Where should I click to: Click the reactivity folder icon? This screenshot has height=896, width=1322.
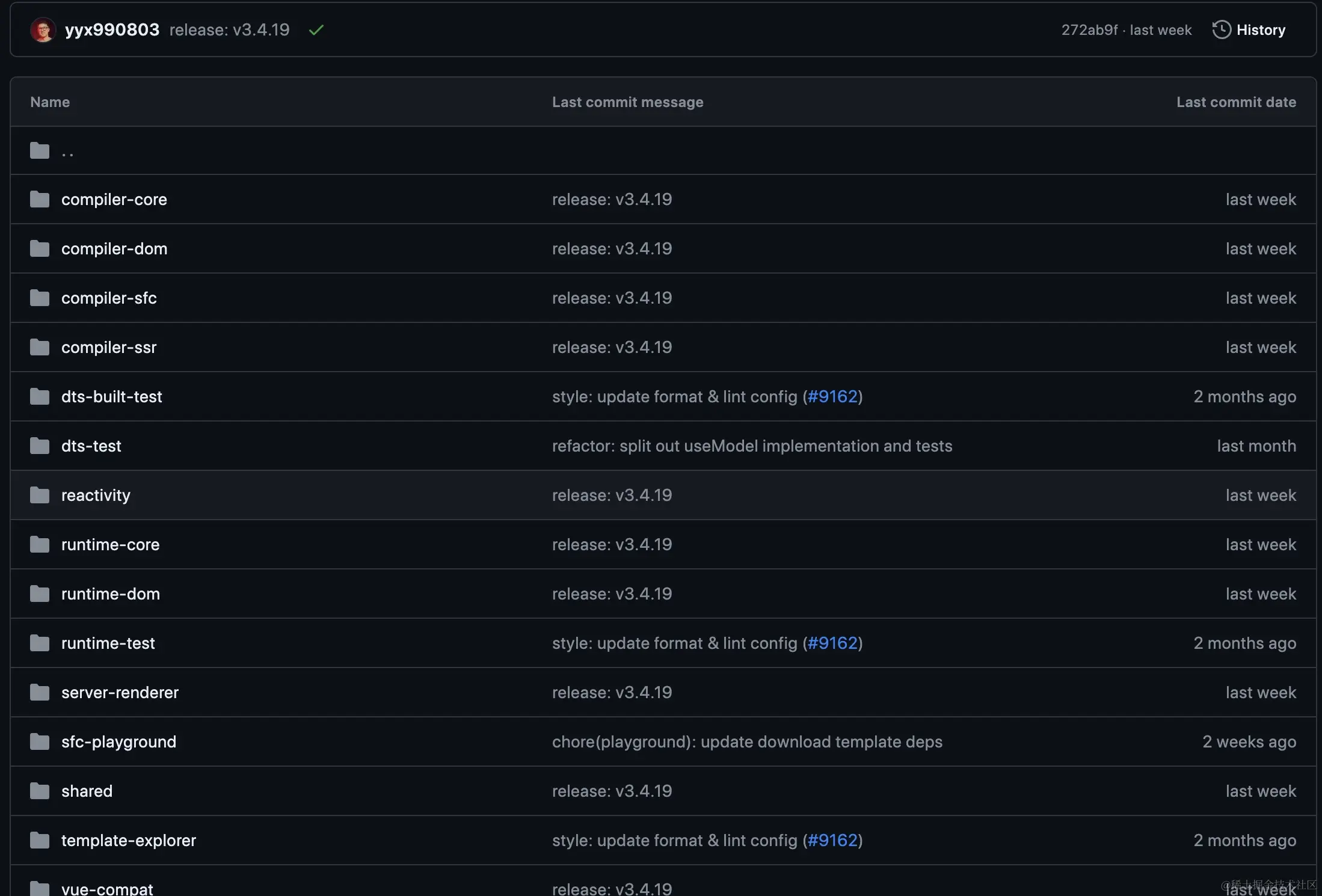tap(40, 495)
